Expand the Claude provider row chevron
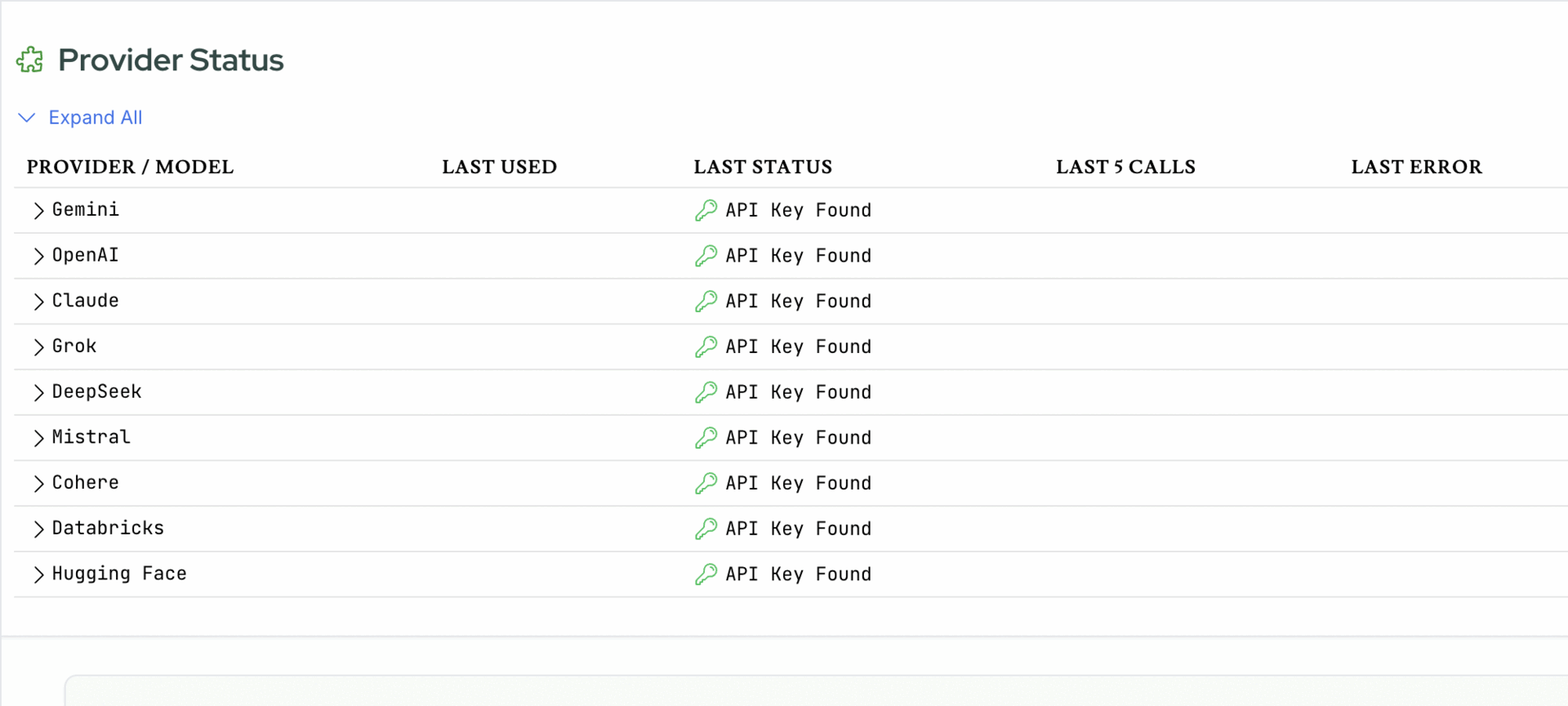The image size is (1568, 706). coord(38,302)
